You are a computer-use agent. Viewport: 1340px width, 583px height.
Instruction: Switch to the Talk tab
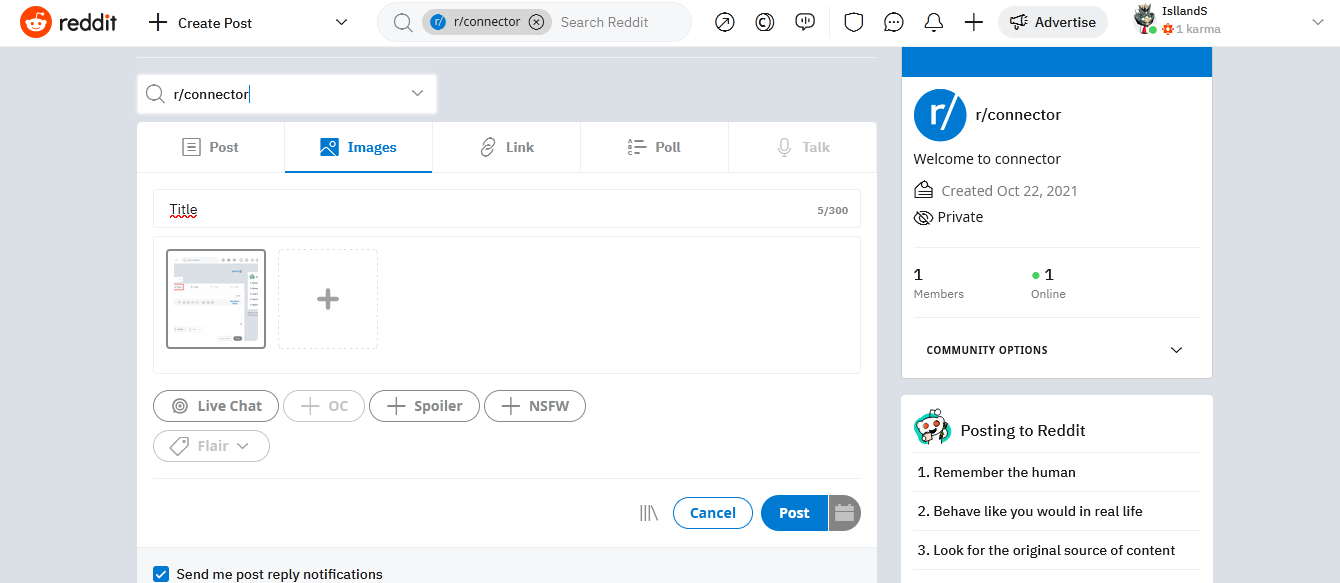[x=803, y=147]
